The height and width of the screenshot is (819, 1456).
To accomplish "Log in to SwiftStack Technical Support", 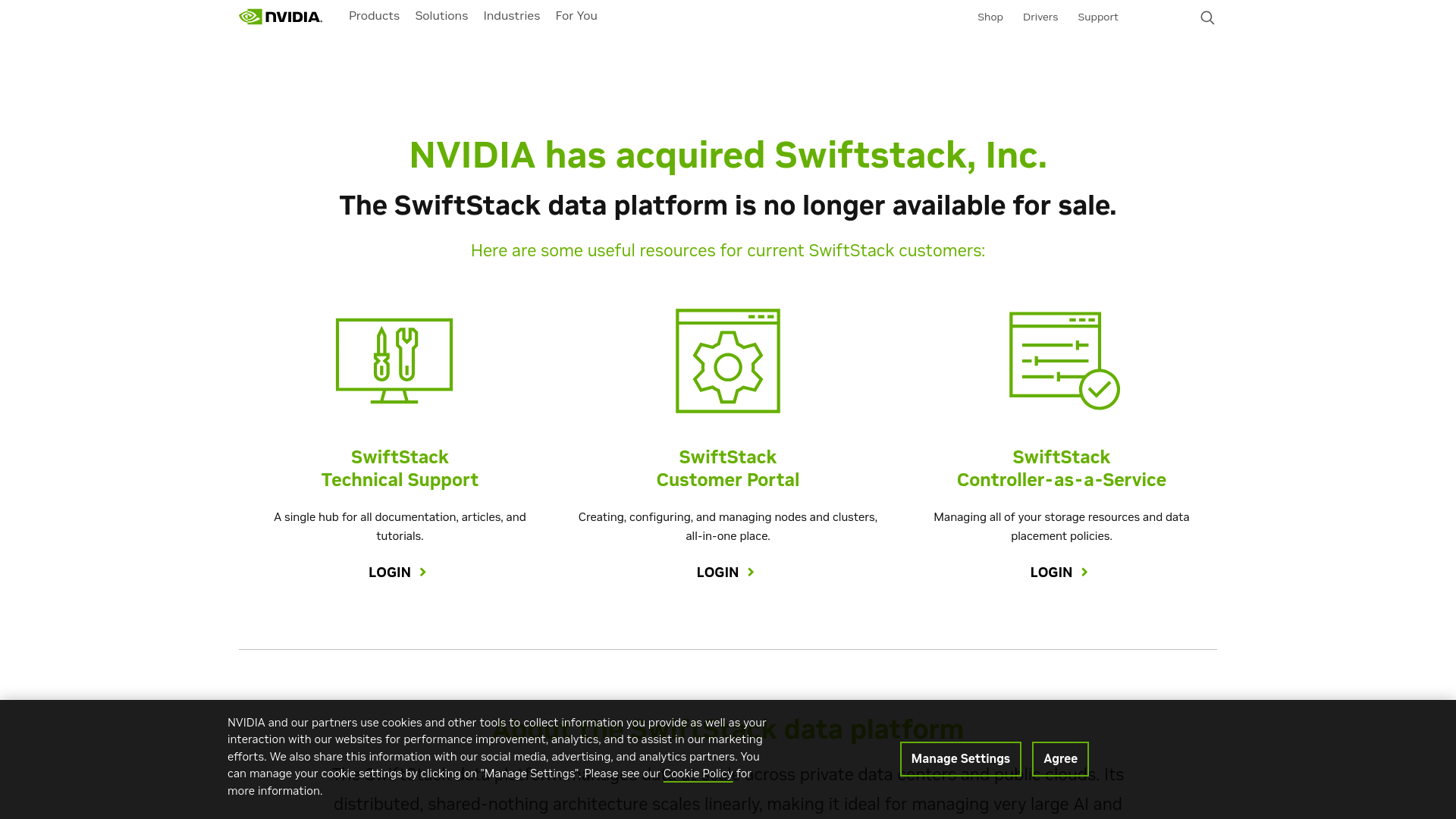I will pyautogui.click(x=397, y=573).
